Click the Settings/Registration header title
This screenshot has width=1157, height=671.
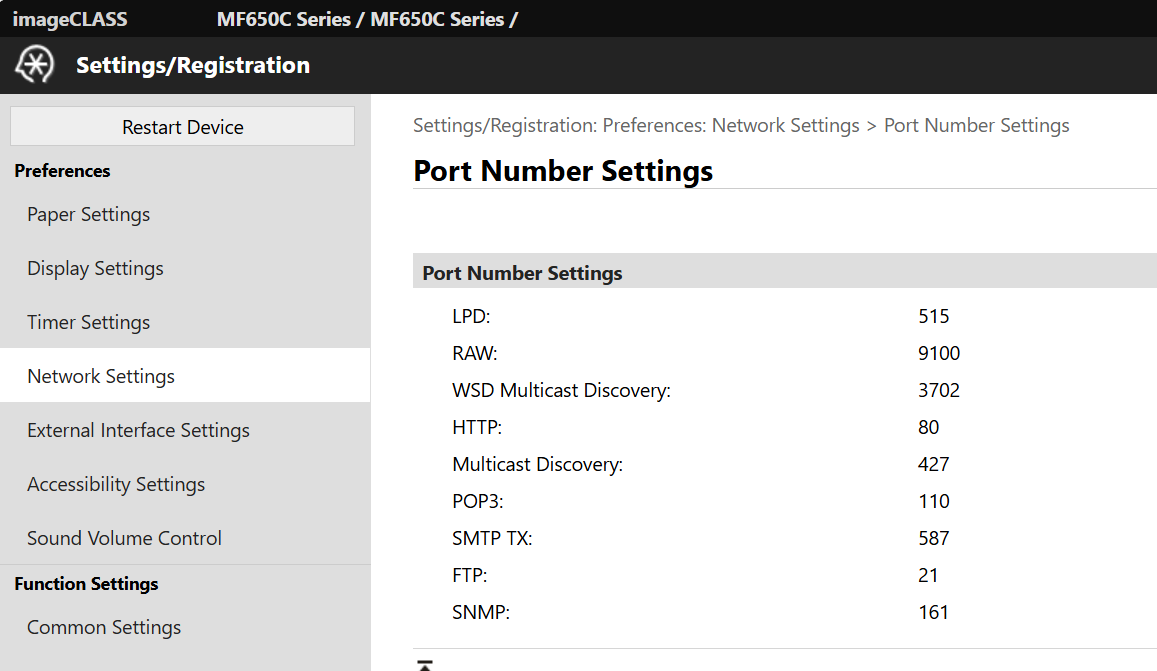point(193,66)
